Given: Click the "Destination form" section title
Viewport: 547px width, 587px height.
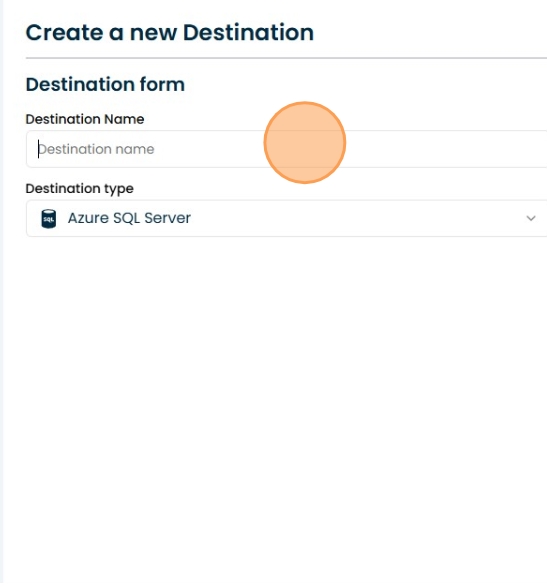Looking at the screenshot, I should pyautogui.click(x=105, y=84).
